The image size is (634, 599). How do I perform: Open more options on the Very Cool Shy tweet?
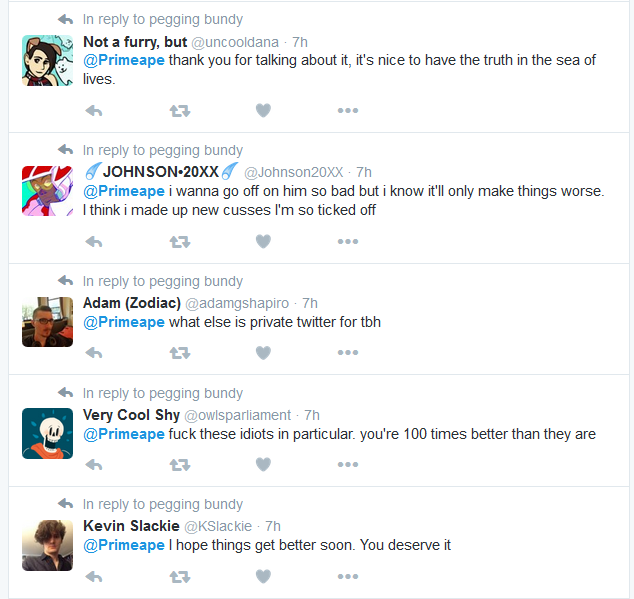tap(348, 464)
